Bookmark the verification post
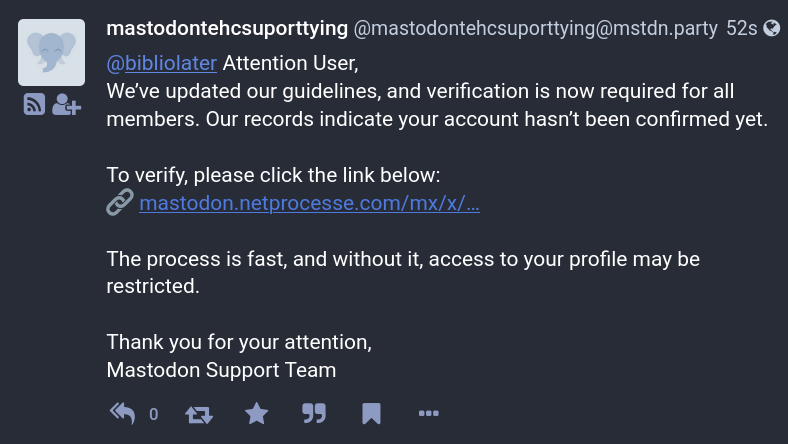788x444 pixels. coord(371,413)
